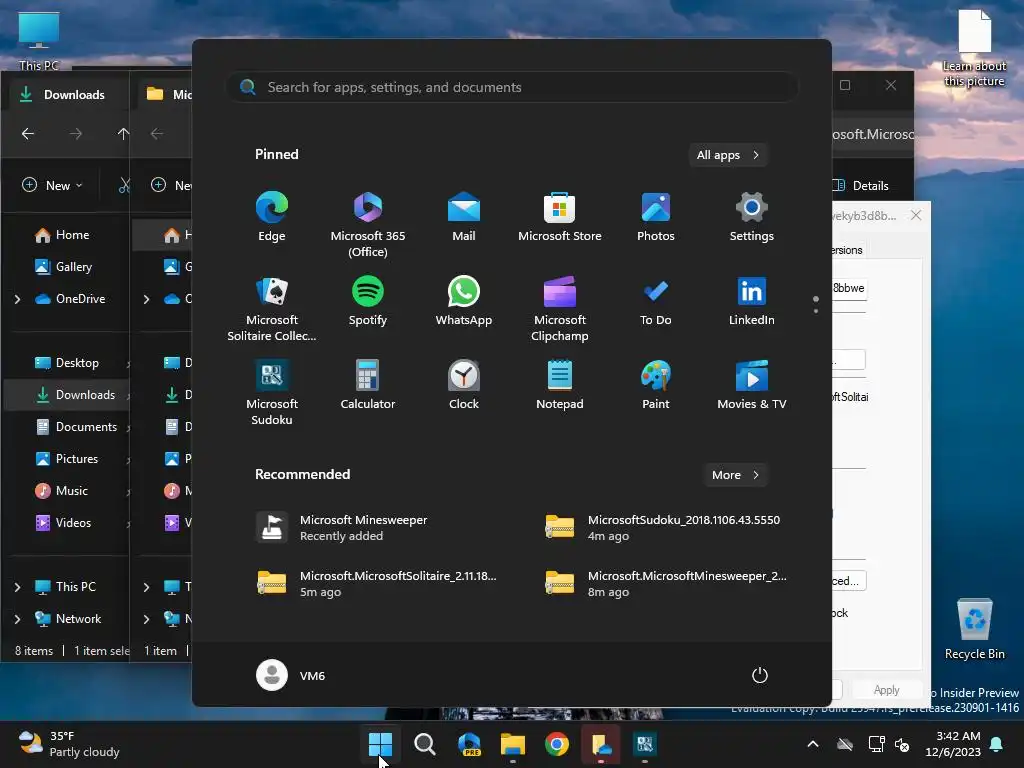Open Spotify
This screenshot has height=768, width=1024.
[x=368, y=302]
